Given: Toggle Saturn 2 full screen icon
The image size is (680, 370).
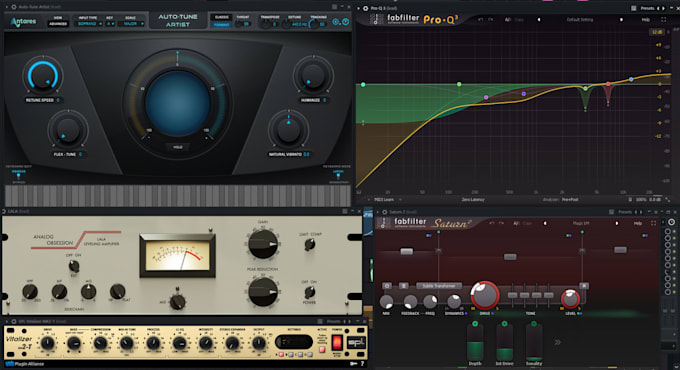Looking at the screenshot, I should click(654, 223).
